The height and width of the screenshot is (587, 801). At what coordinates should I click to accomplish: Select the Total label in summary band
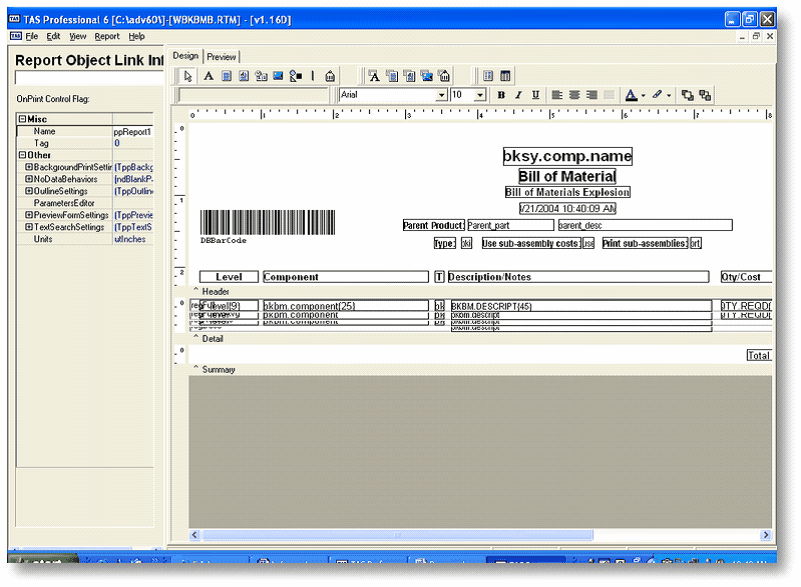pyautogui.click(x=759, y=356)
